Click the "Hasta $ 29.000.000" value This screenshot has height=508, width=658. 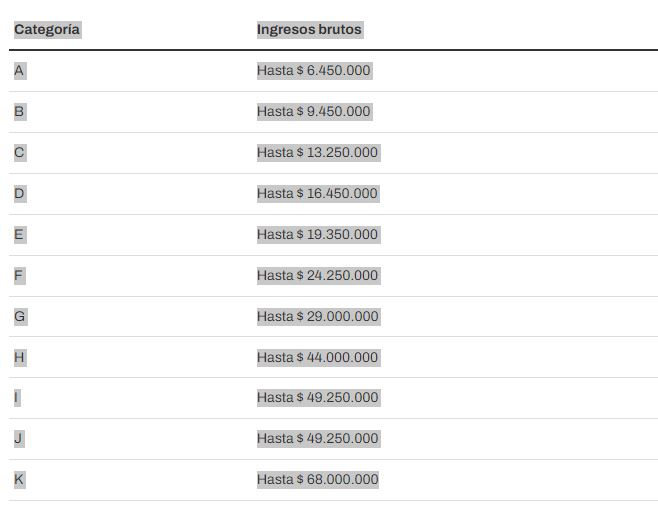coord(317,317)
